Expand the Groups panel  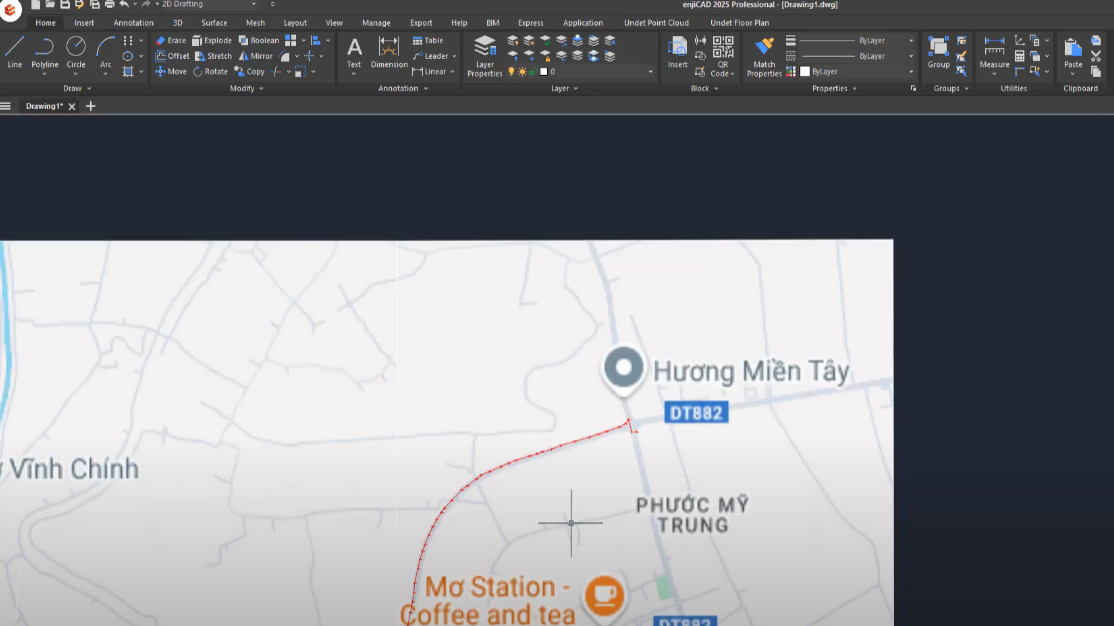[951, 88]
